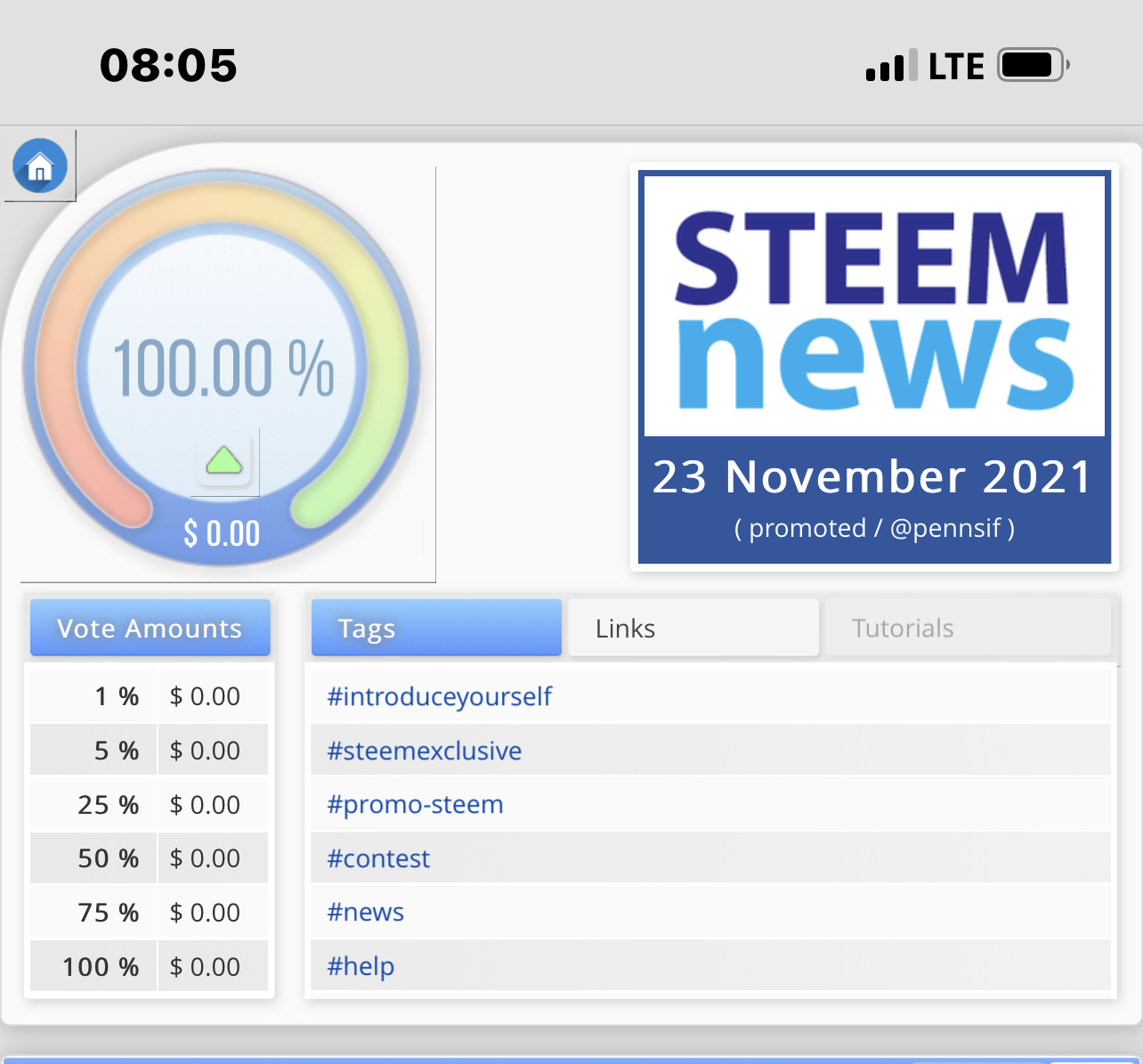This screenshot has width=1143, height=1064.
Task: Click the Vote Amounts header
Action: pos(150,628)
